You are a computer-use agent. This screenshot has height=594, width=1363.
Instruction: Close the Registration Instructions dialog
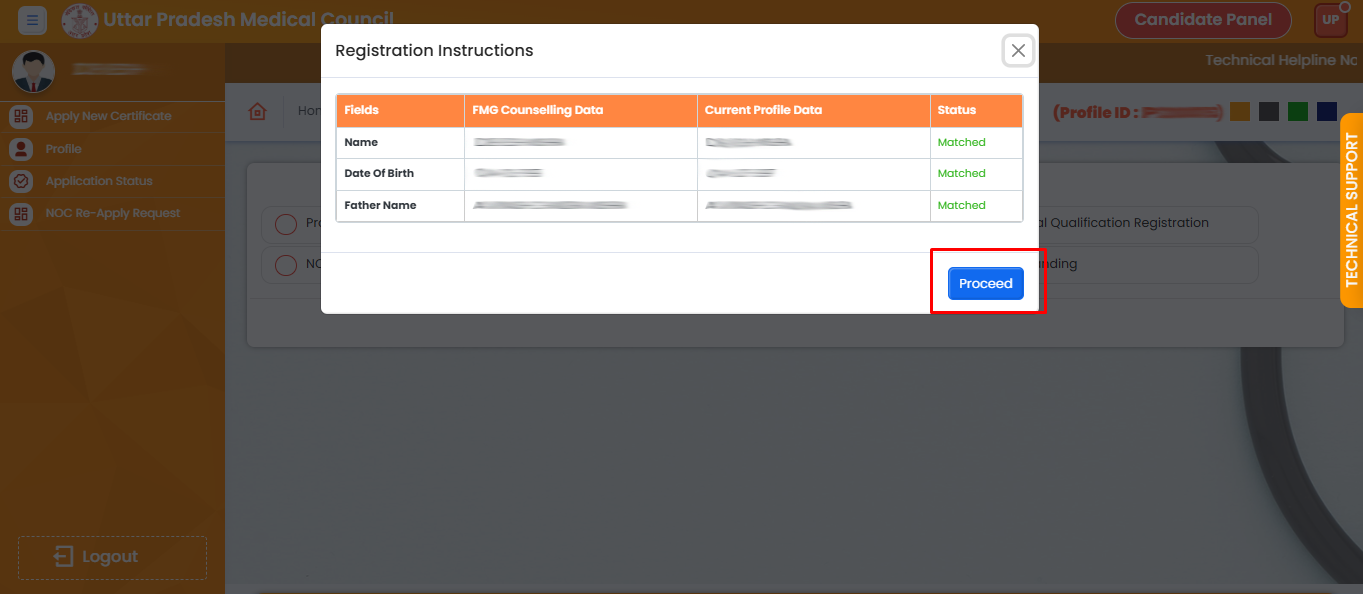pos(1017,51)
